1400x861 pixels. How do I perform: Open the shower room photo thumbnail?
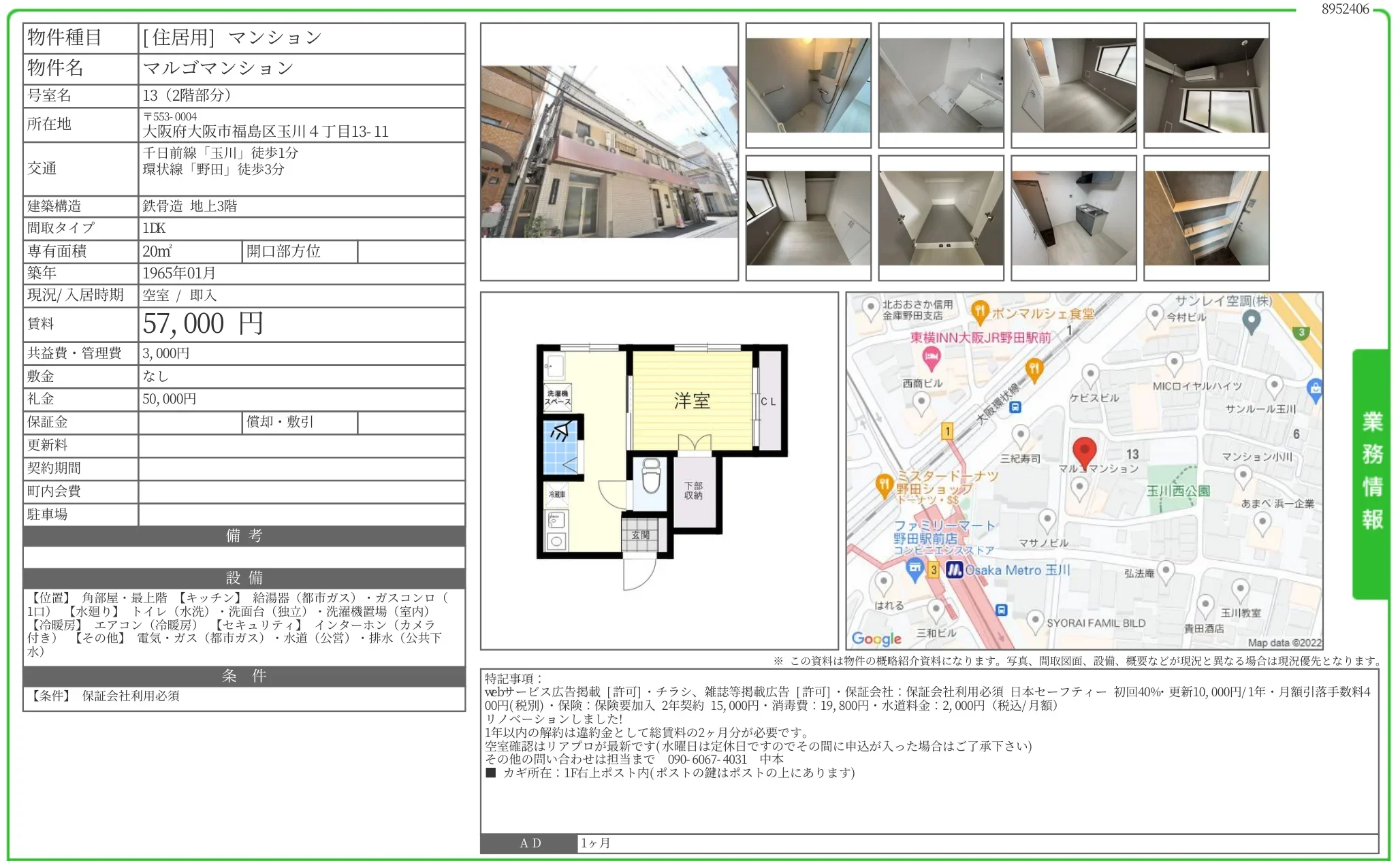point(808,85)
